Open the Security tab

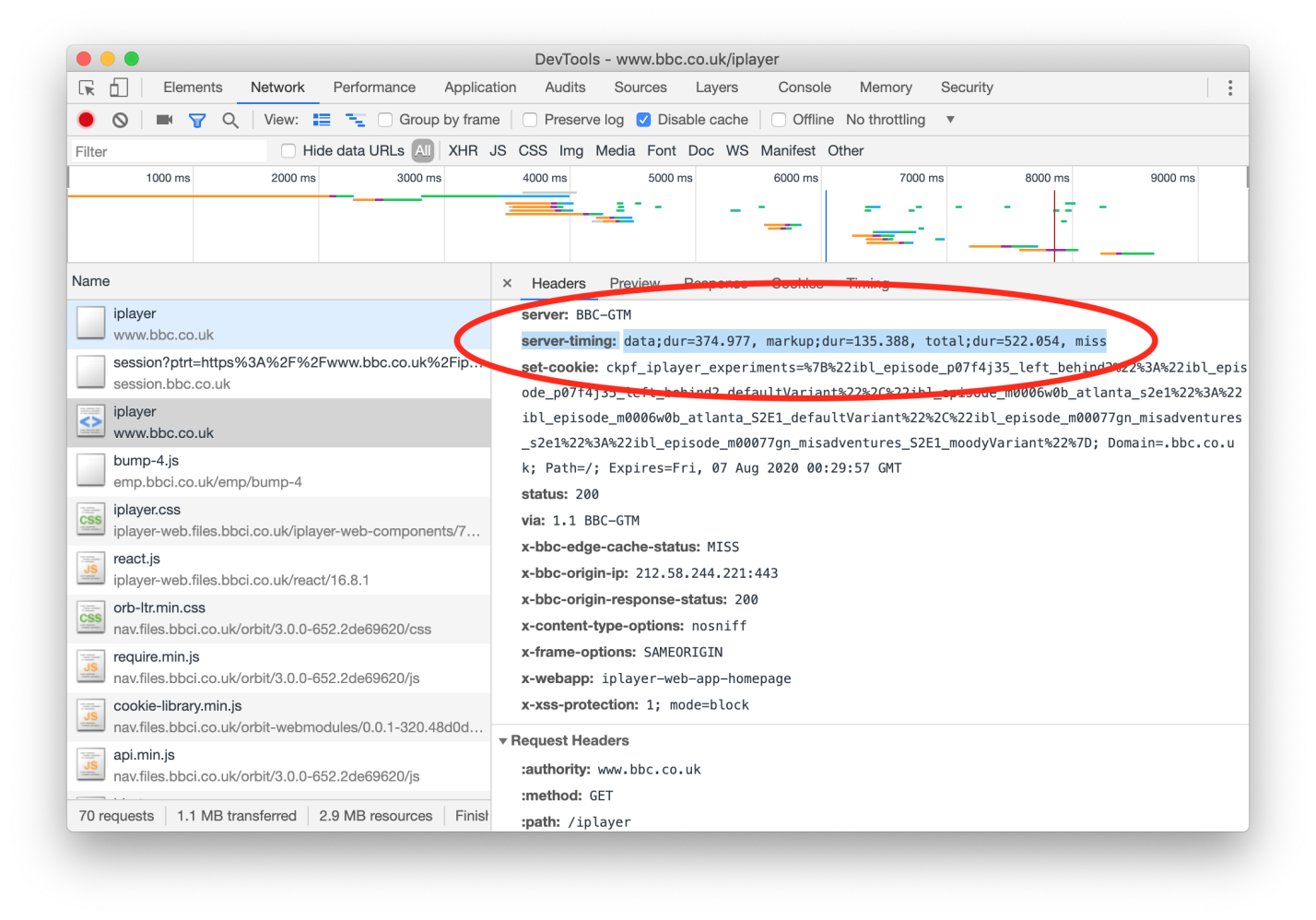(967, 88)
